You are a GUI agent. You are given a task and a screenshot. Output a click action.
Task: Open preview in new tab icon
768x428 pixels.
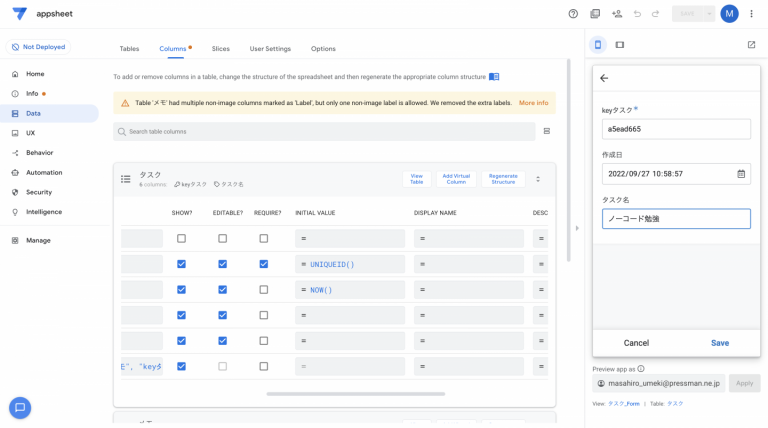click(x=751, y=45)
